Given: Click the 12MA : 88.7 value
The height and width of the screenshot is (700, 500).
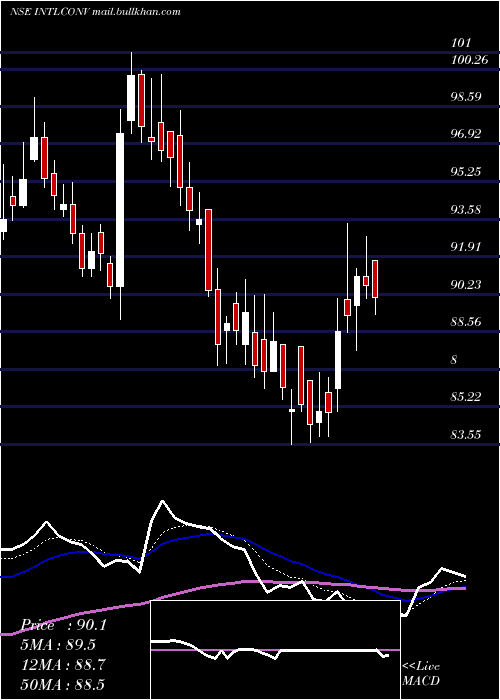Looking at the screenshot, I should point(63,665).
